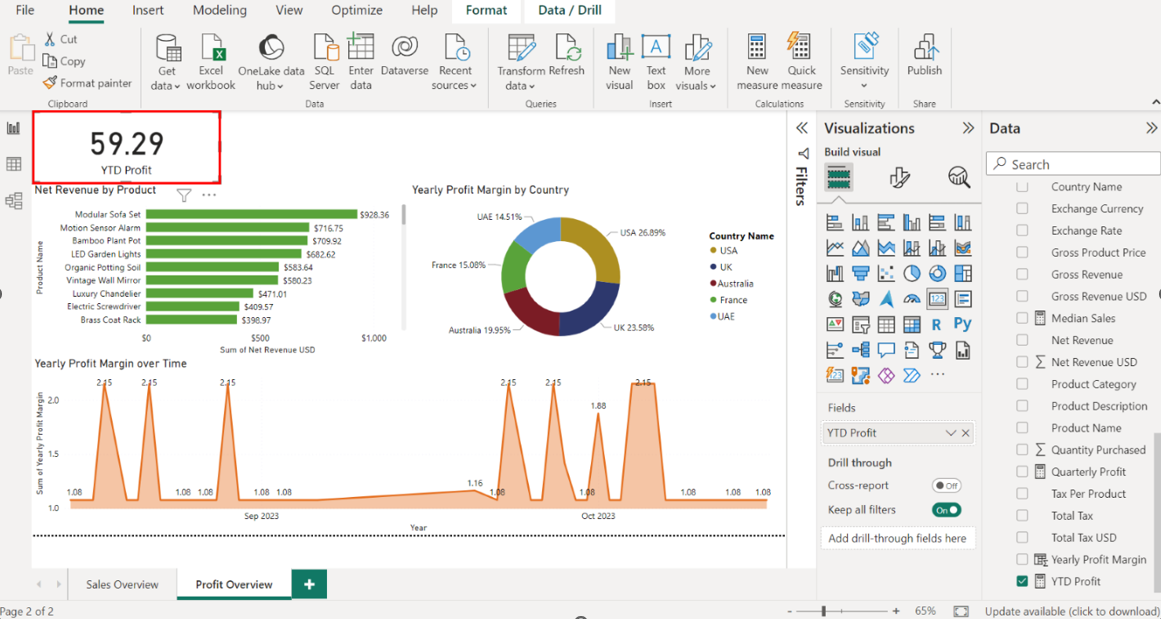The image size is (1161, 619).
Task: Open the Excel workbook source
Action: [211, 50]
